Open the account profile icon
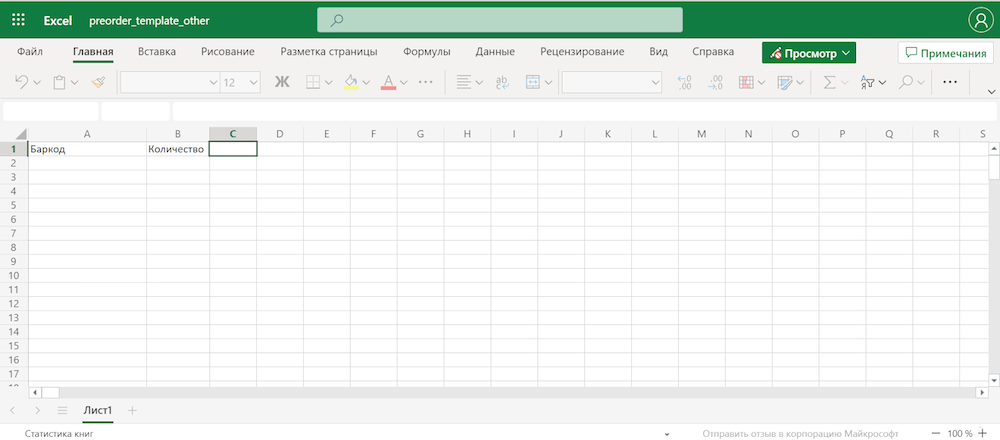Viewport: 1000px width, 440px height. (980, 20)
